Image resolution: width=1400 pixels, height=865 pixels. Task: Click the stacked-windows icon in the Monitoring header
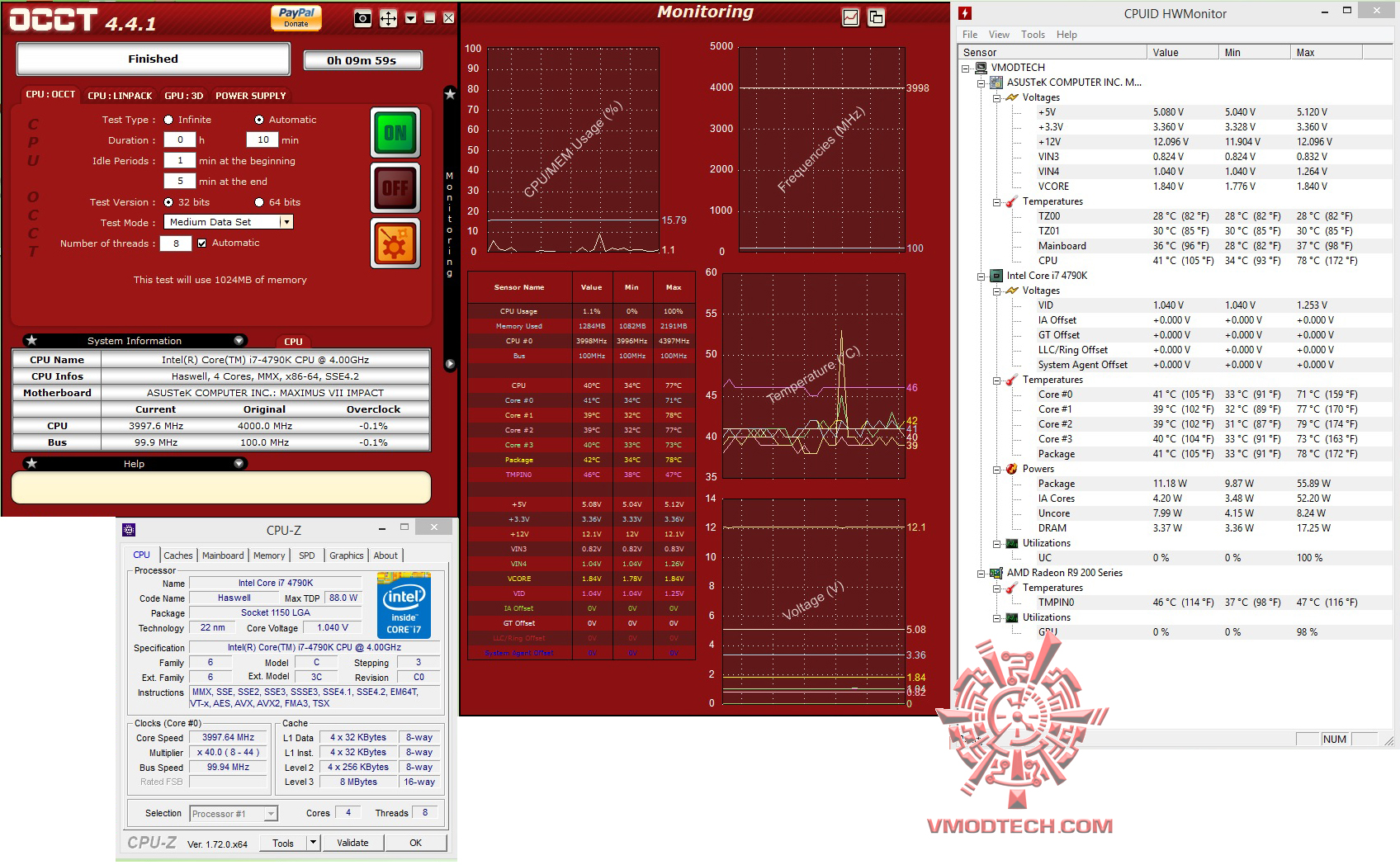click(876, 17)
